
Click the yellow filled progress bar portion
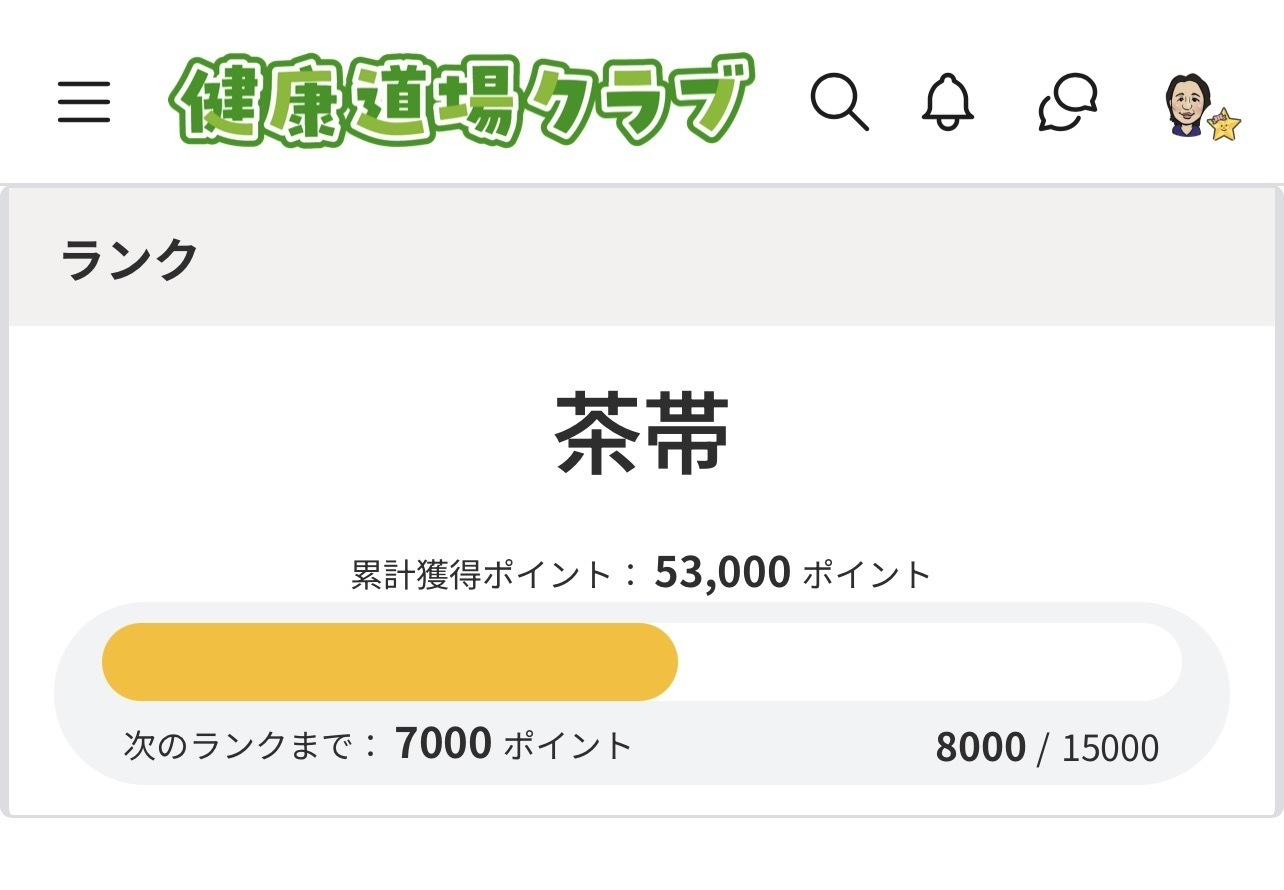[x=390, y=662]
